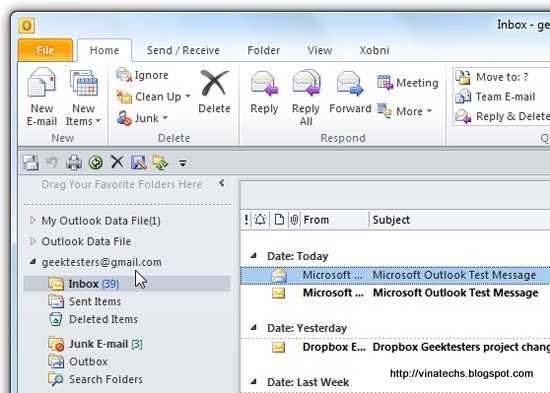550x393 pixels.
Task: Switch to the View tab
Action: [320, 50]
